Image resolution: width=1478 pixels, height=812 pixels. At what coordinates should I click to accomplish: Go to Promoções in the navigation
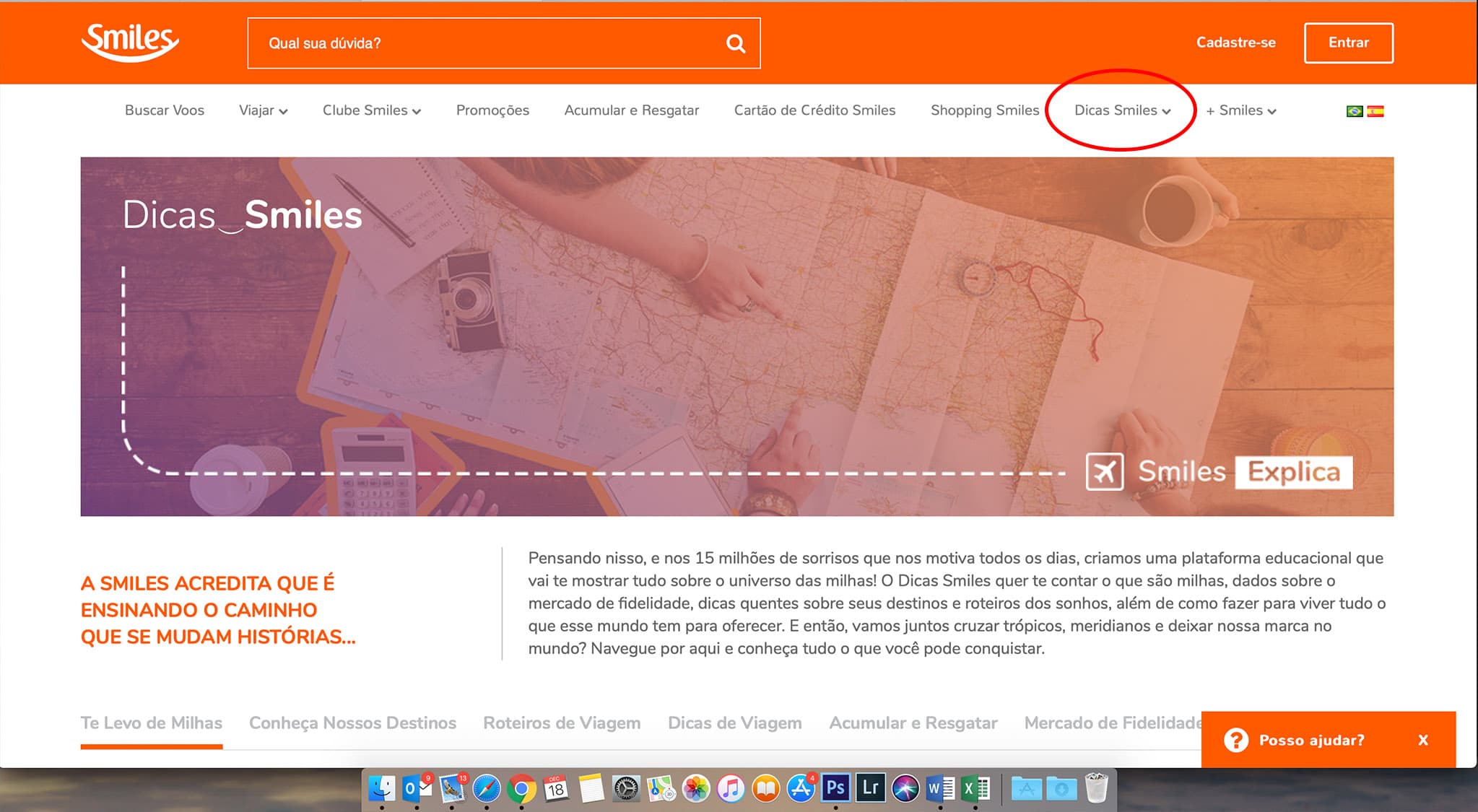point(492,110)
